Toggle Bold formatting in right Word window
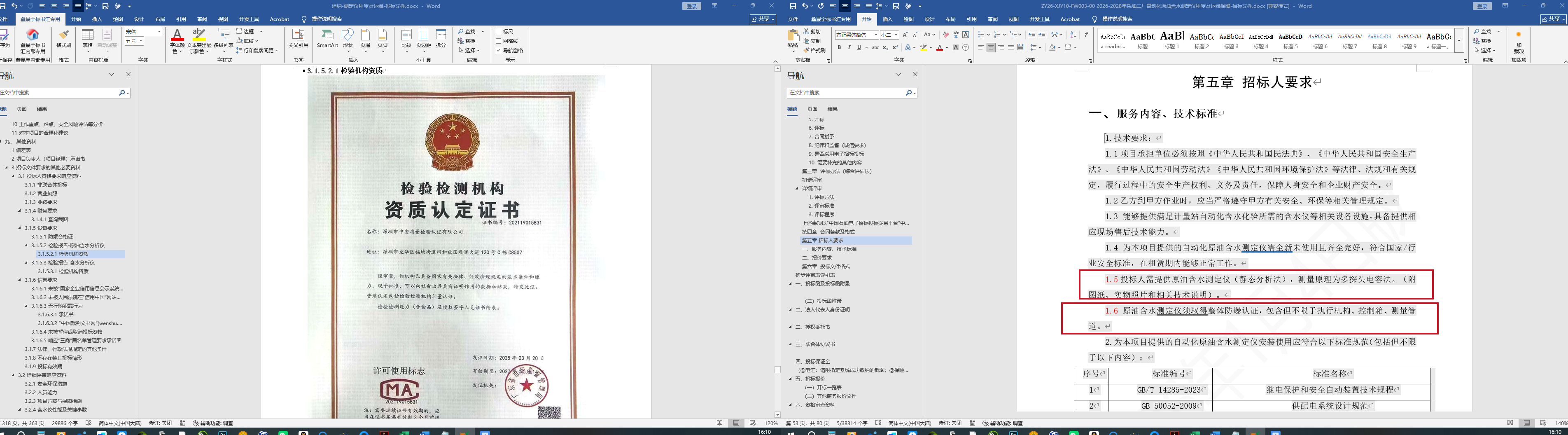Viewport: 1568px width, 435px height. (x=839, y=47)
